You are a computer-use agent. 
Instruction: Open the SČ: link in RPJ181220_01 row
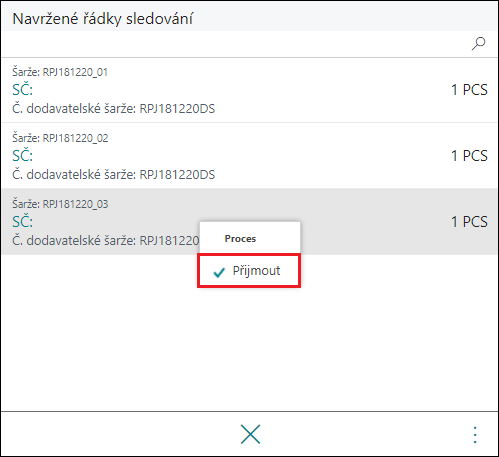[x=23, y=90]
